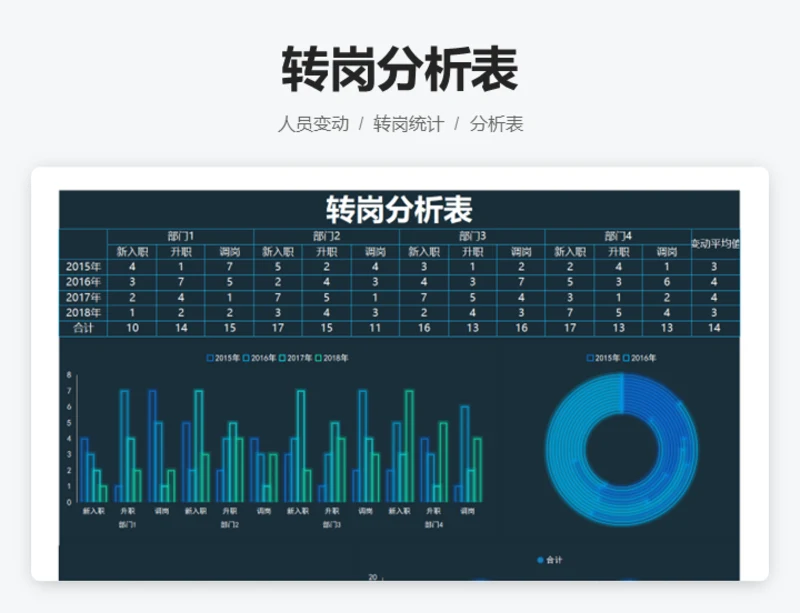
Task: Click 2016年 legend marker above donut chart
Action: tap(626, 358)
